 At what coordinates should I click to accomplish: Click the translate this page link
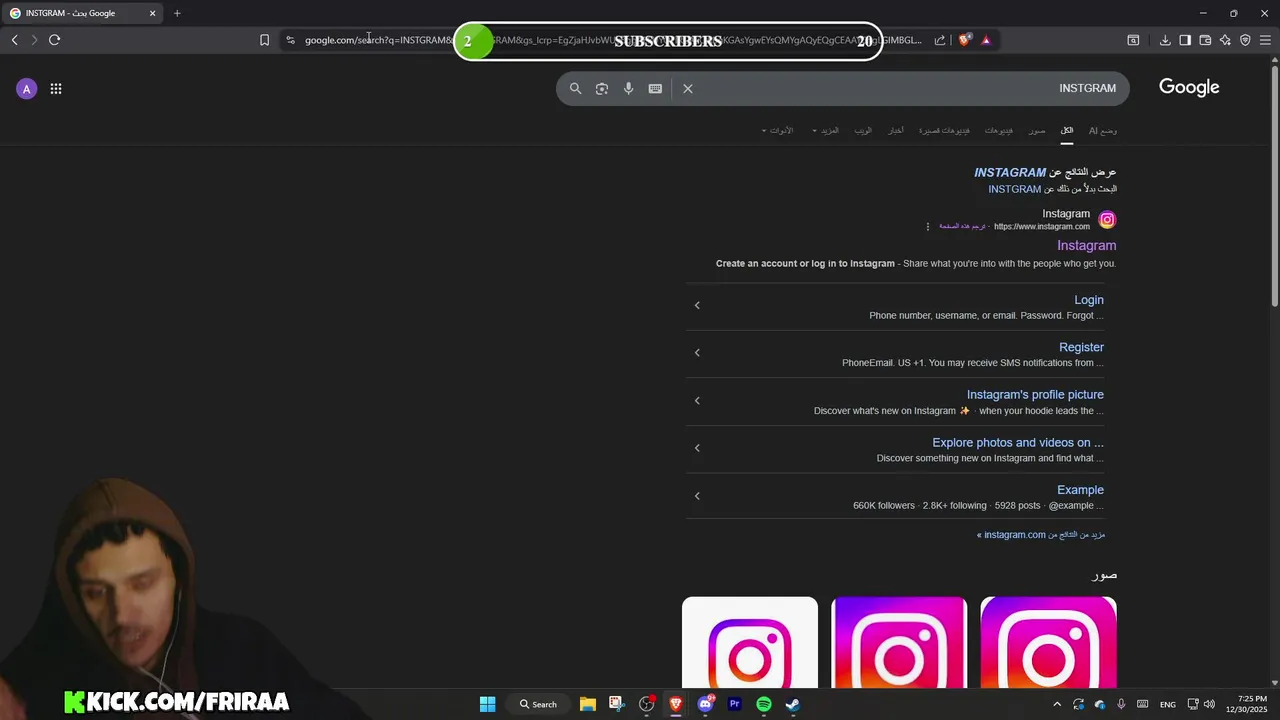[x=962, y=227]
